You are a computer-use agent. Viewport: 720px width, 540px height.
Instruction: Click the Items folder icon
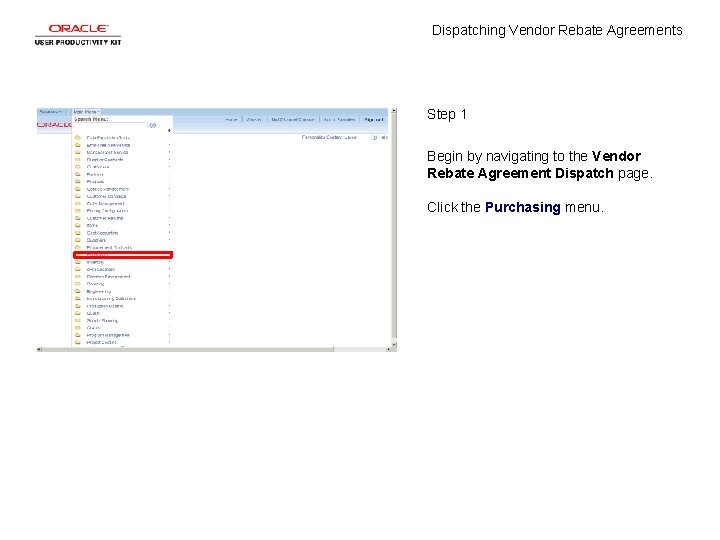(78, 225)
